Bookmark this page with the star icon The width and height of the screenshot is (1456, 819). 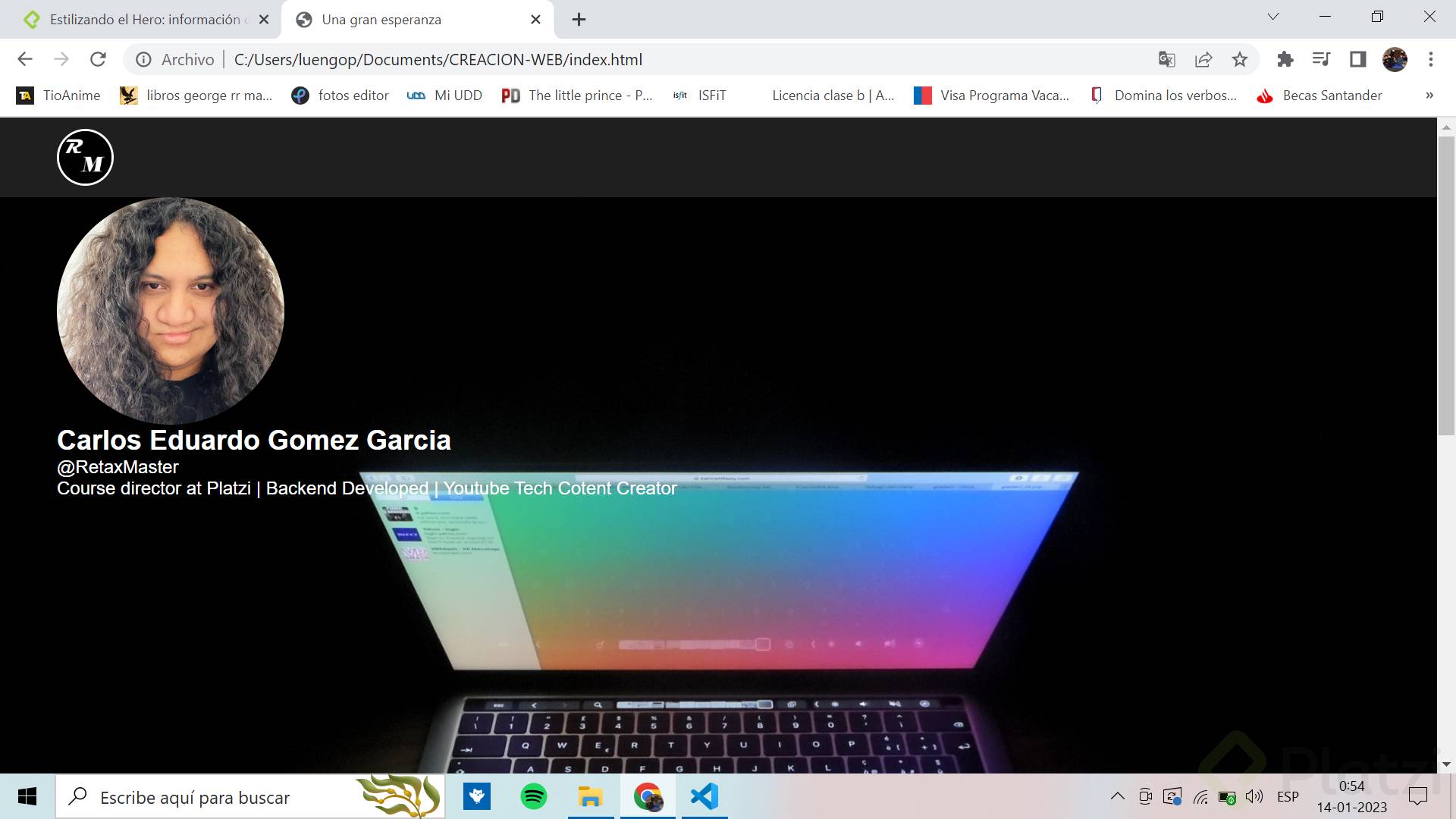click(x=1241, y=59)
